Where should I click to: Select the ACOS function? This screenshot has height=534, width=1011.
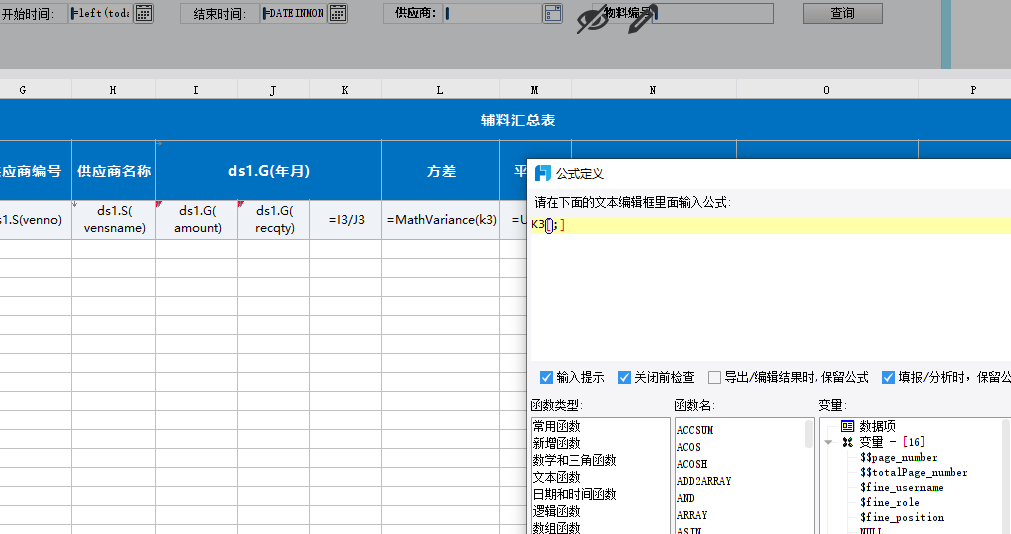click(x=689, y=447)
